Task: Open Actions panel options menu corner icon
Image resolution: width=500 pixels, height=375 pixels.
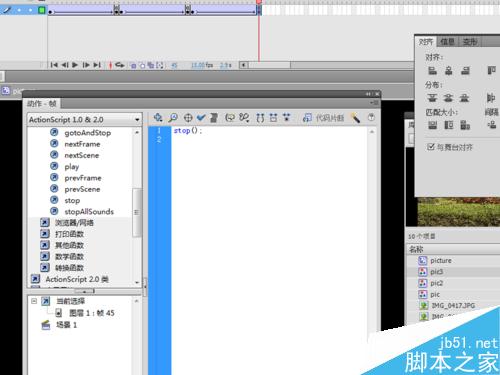Action: click(375, 103)
